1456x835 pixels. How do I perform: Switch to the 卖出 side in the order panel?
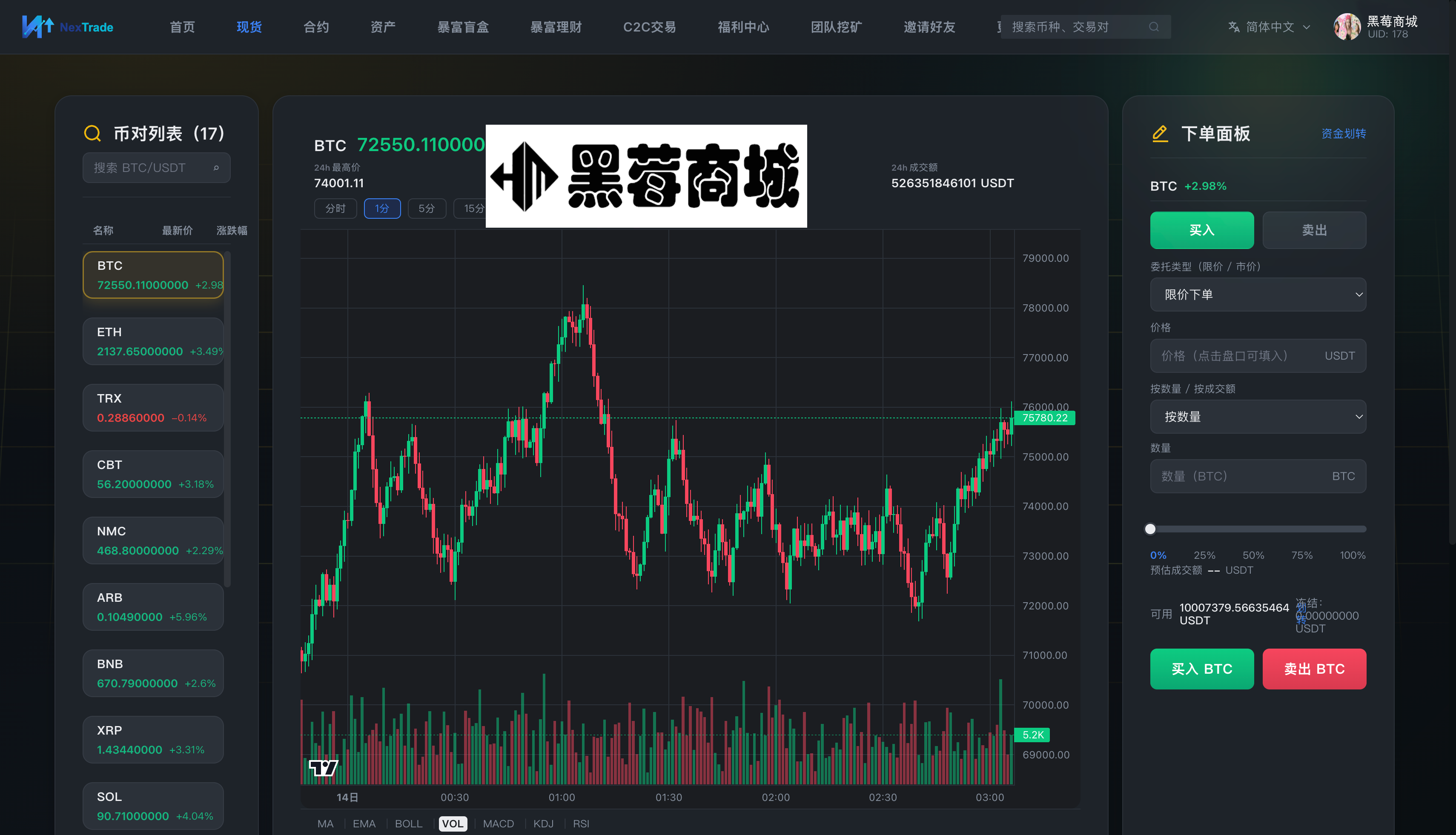point(1314,230)
